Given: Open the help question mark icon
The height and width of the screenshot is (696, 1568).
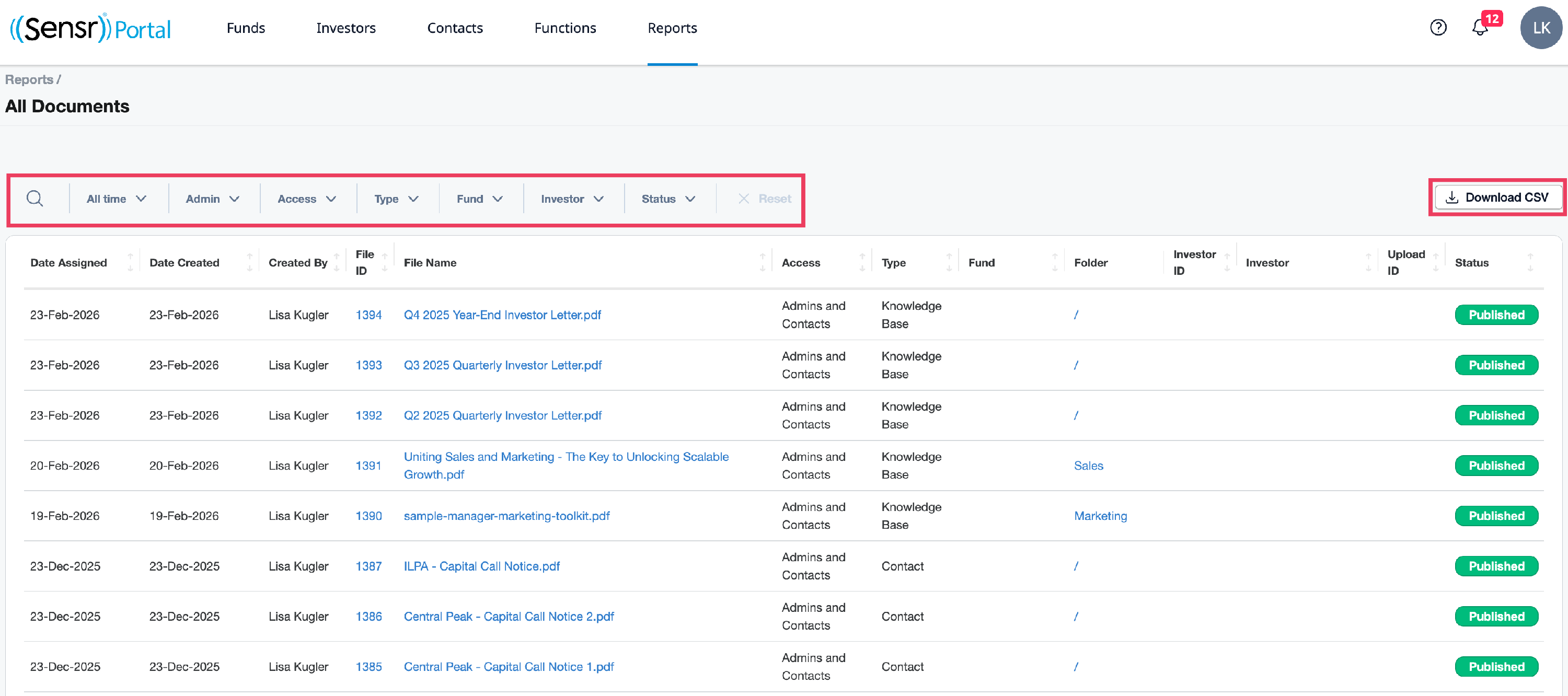Looking at the screenshot, I should pyautogui.click(x=1438, y=27).
